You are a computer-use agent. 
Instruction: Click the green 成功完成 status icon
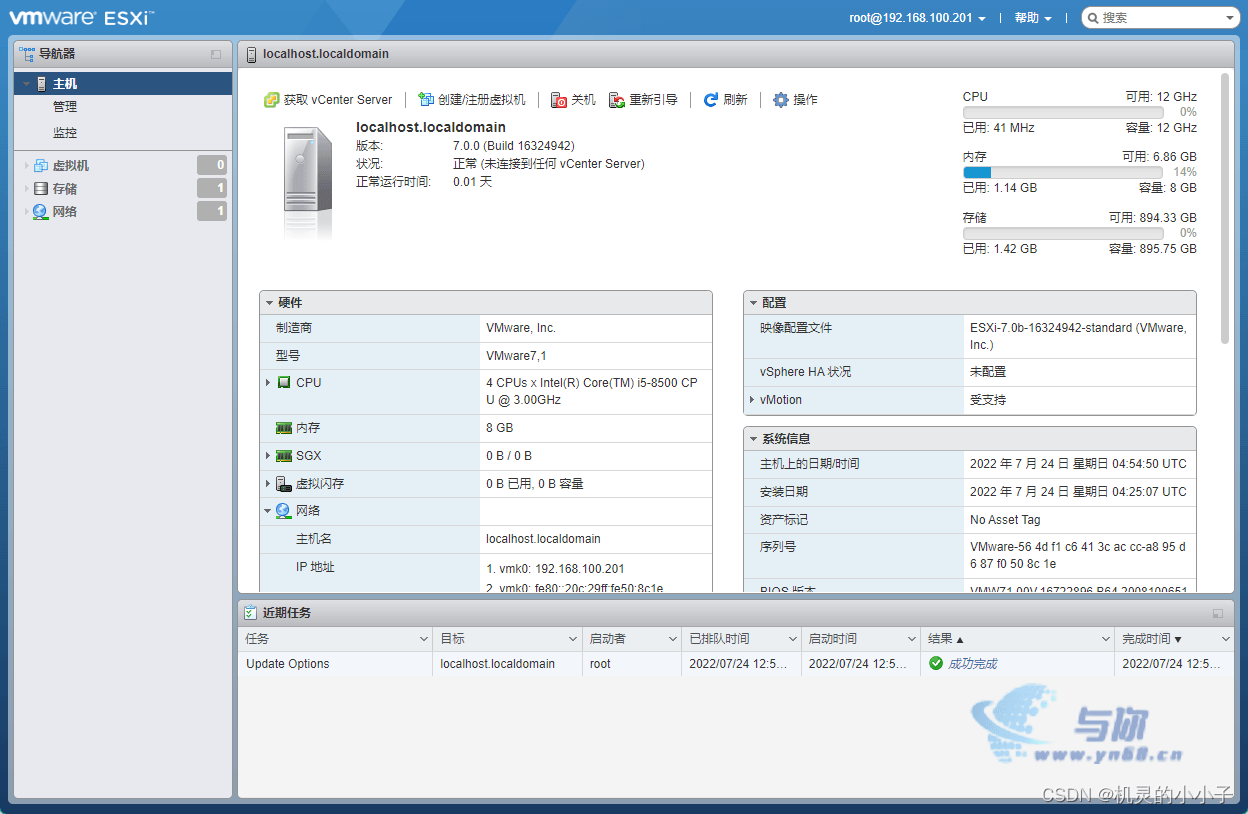click(x=936, y=664)
